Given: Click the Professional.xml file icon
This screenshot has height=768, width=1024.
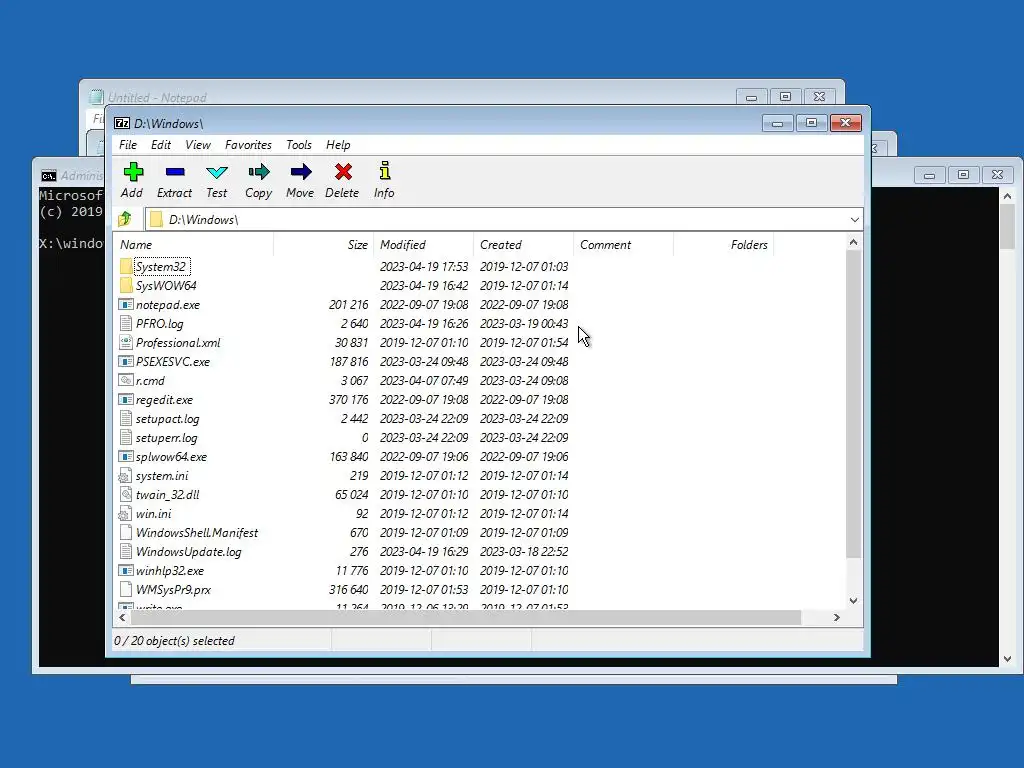Looking at the screenshot, I should pos(126,342).
